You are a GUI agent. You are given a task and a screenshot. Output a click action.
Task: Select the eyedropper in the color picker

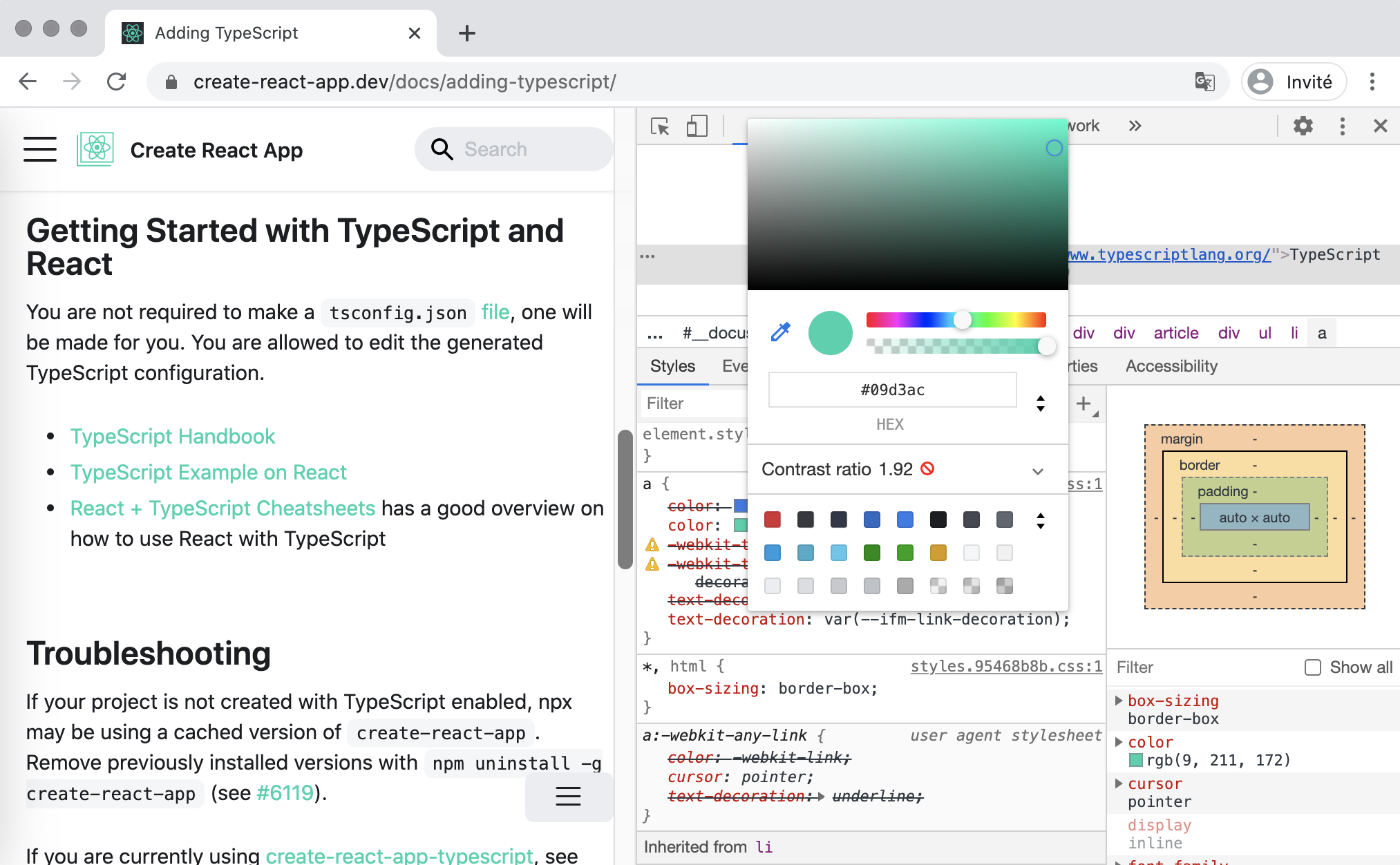(780, 332)
